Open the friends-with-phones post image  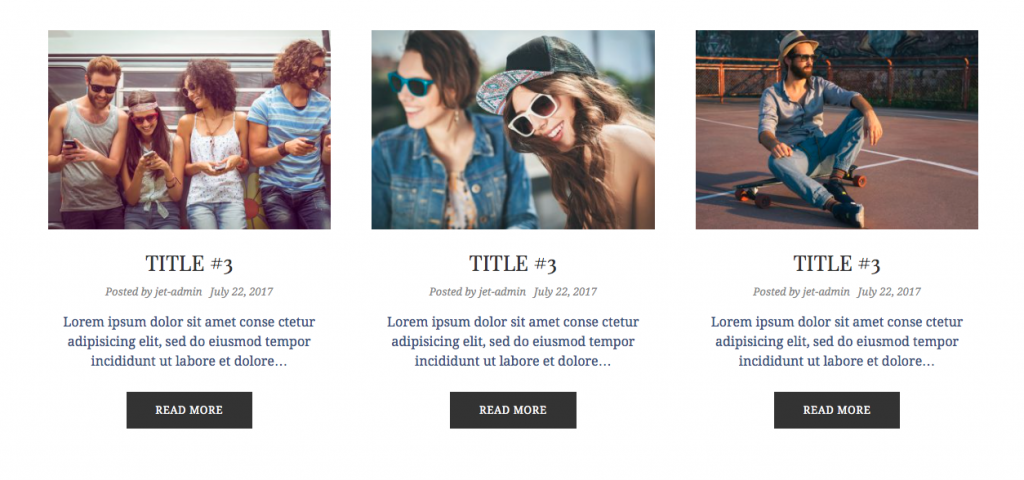click(189, 129)
